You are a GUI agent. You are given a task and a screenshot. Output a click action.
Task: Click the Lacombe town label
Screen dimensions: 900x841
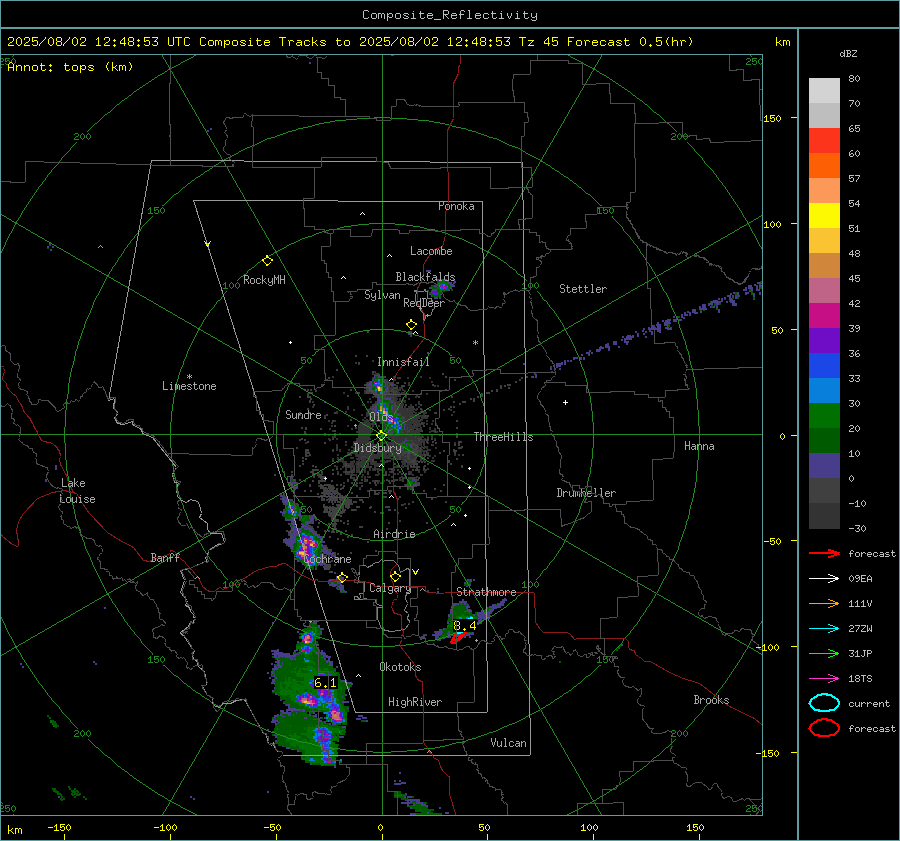click(431, 251)
